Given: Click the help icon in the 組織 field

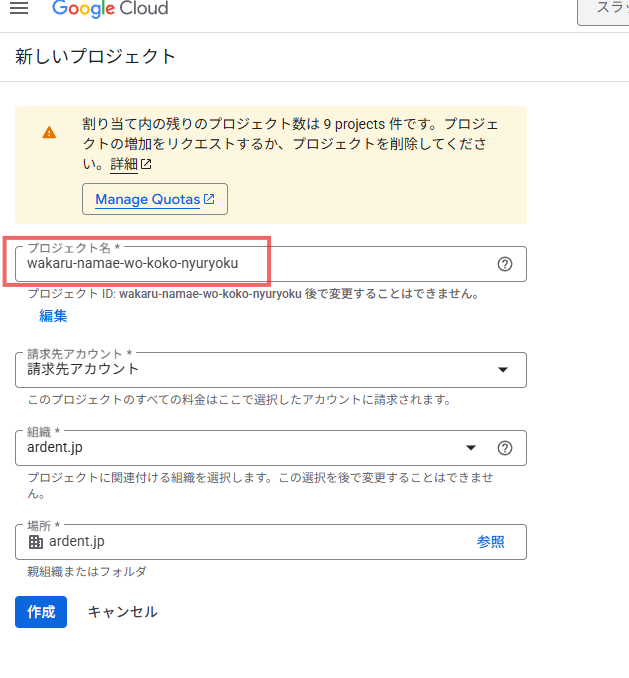Looking at the screenshot, I should (505, 448).
